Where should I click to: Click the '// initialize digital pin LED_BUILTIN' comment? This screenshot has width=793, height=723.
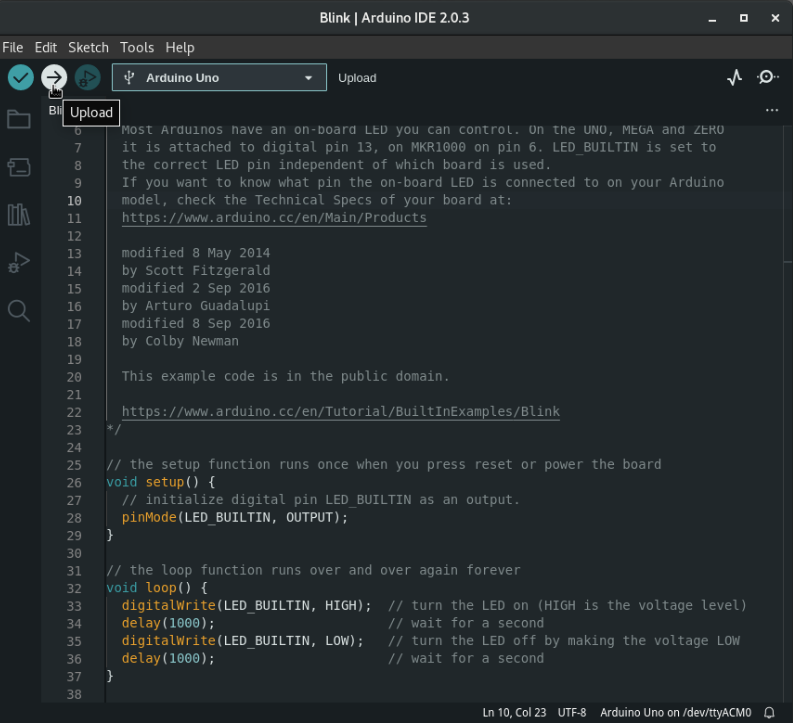[321, 500]
